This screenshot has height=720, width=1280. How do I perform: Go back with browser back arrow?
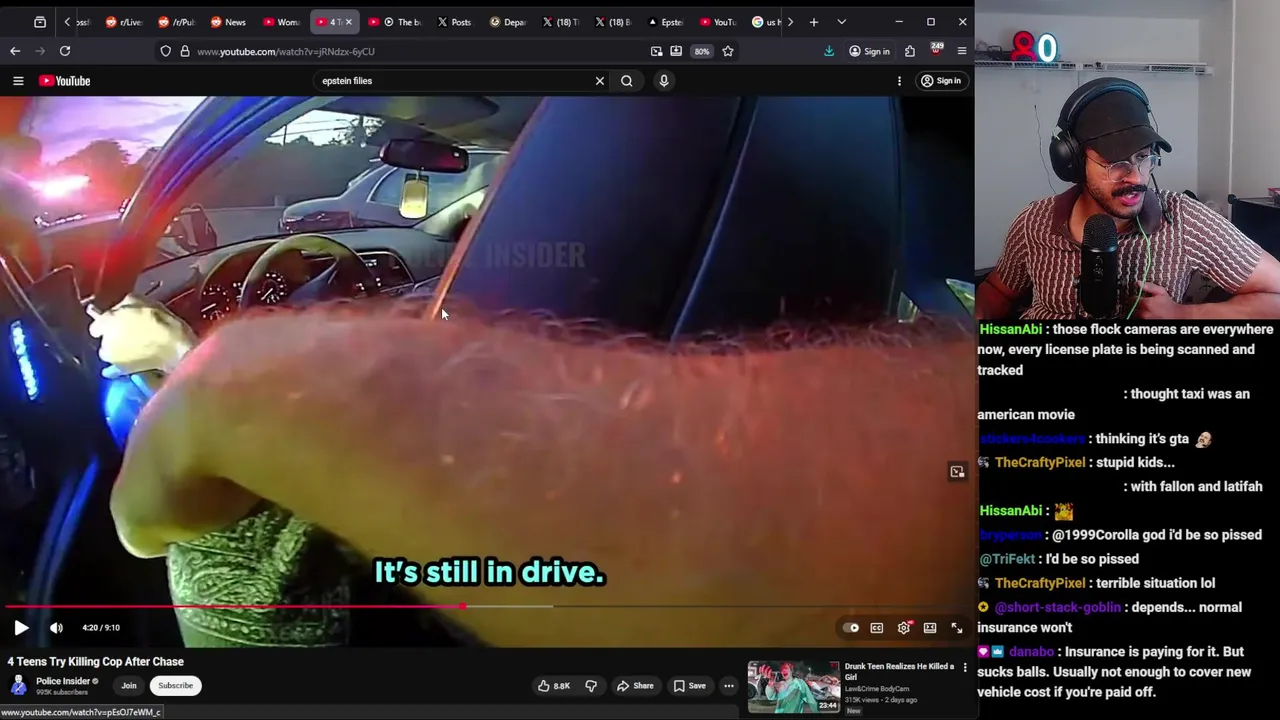point(15,51)
